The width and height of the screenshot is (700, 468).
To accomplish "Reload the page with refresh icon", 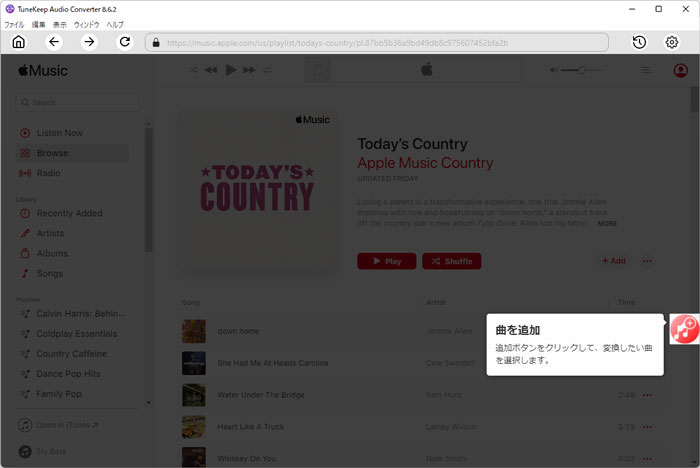I will click(x=125, y=42).
